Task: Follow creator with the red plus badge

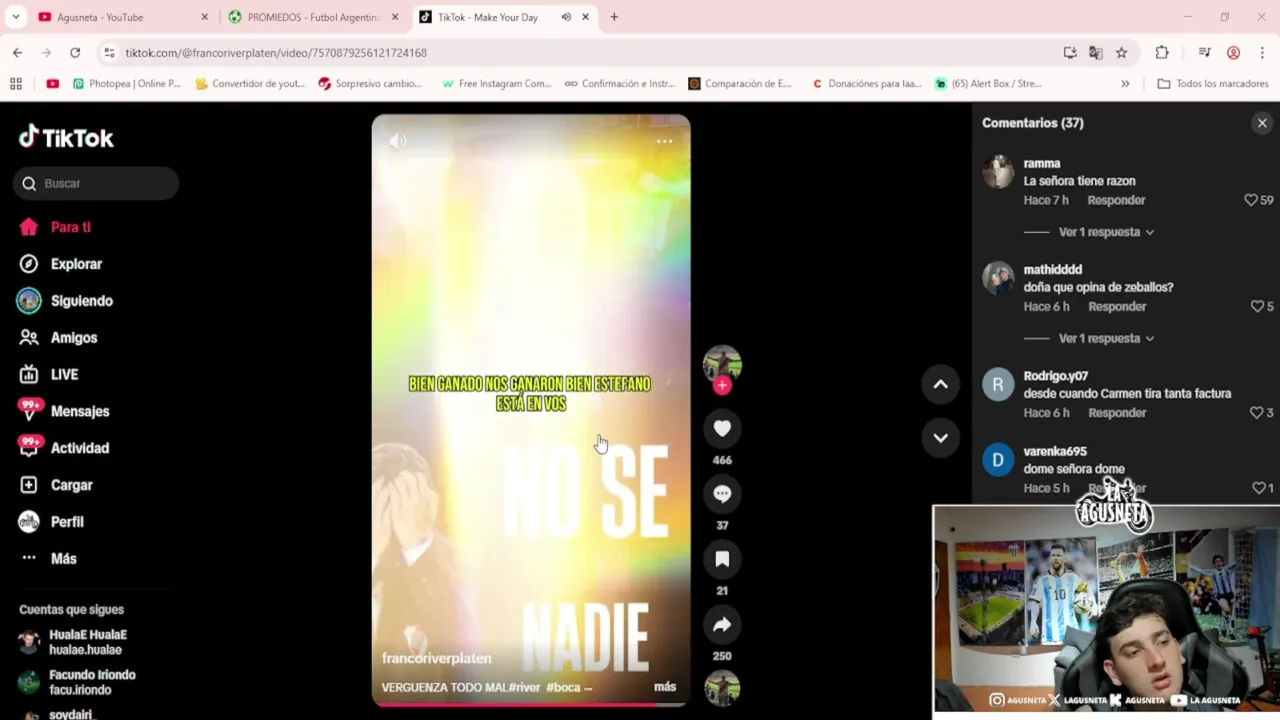Action: [x=722, y=385]
